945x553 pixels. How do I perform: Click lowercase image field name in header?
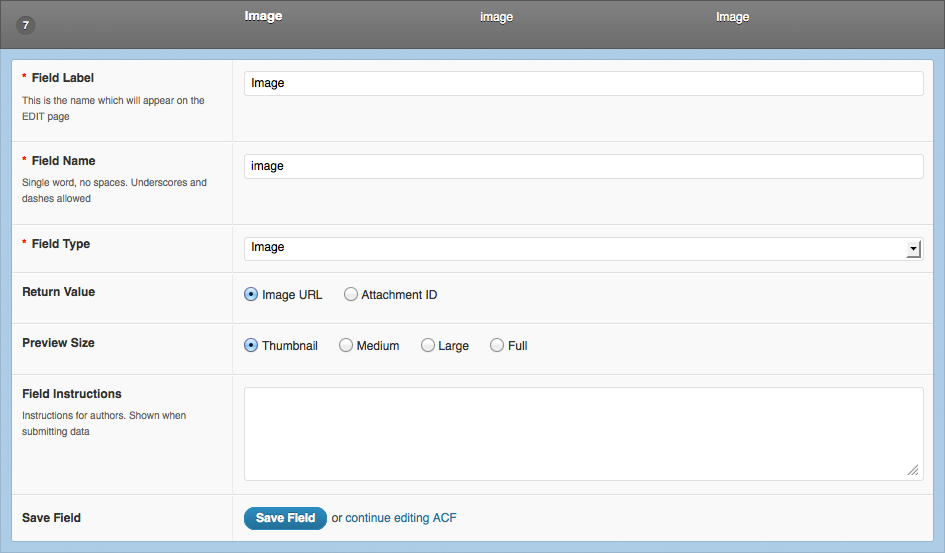pos(497,17)
